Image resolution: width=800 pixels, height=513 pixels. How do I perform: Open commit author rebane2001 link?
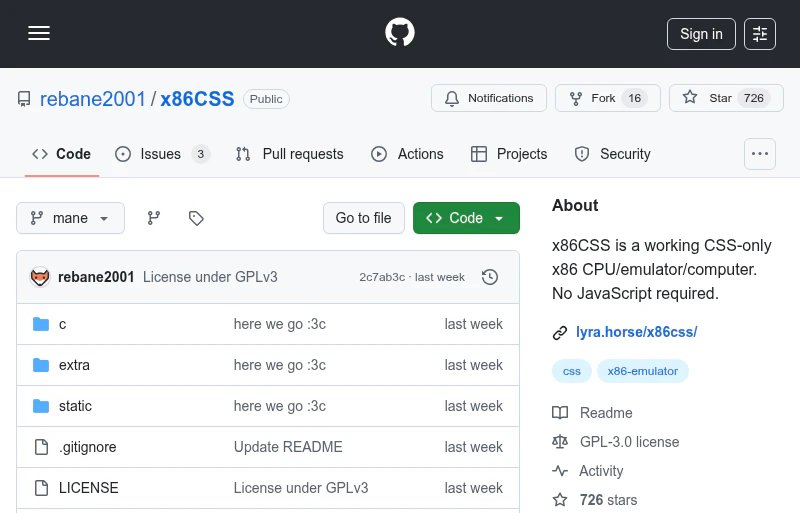coord(96,277)
